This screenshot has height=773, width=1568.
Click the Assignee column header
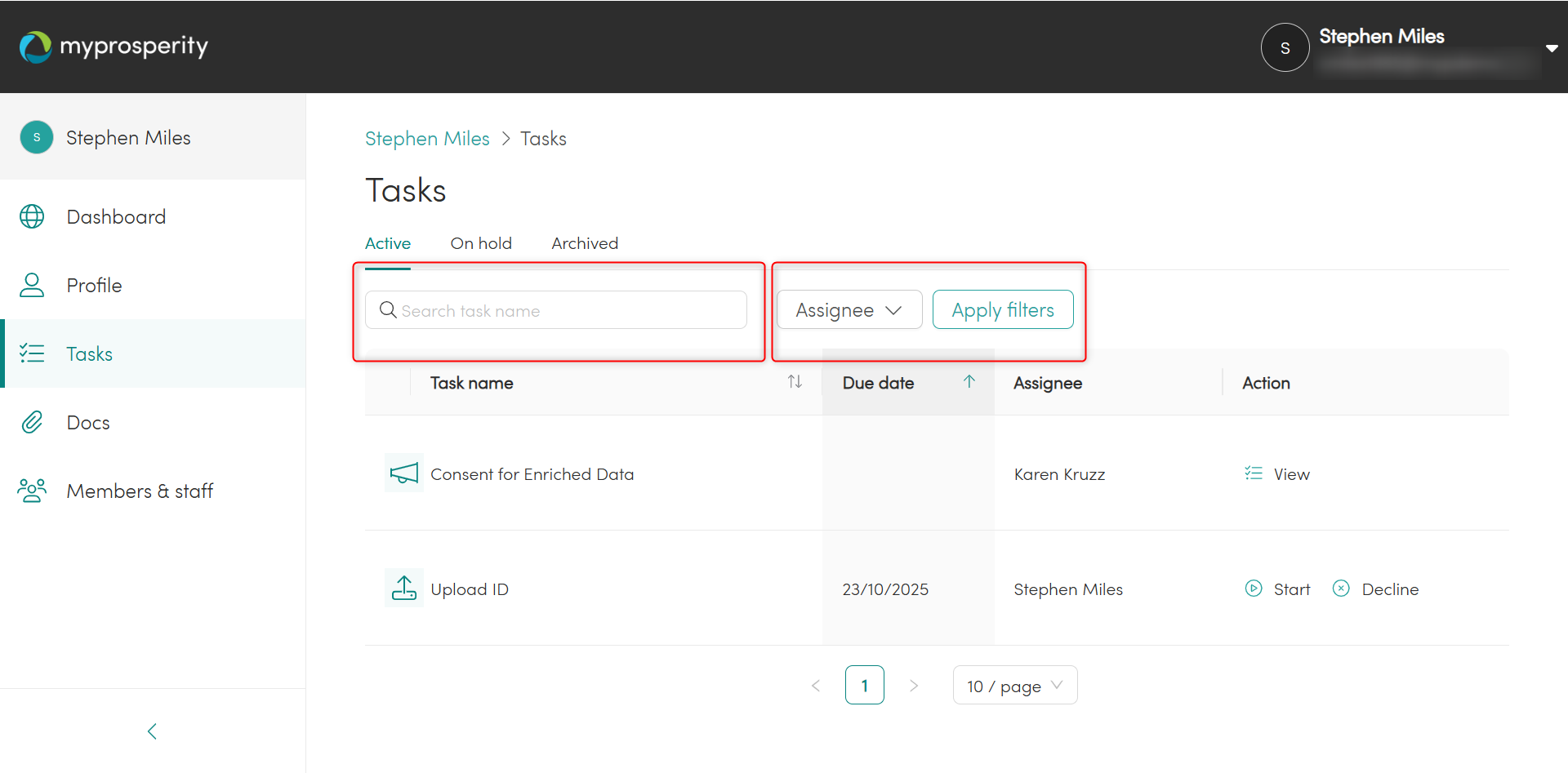point(1048,383)
